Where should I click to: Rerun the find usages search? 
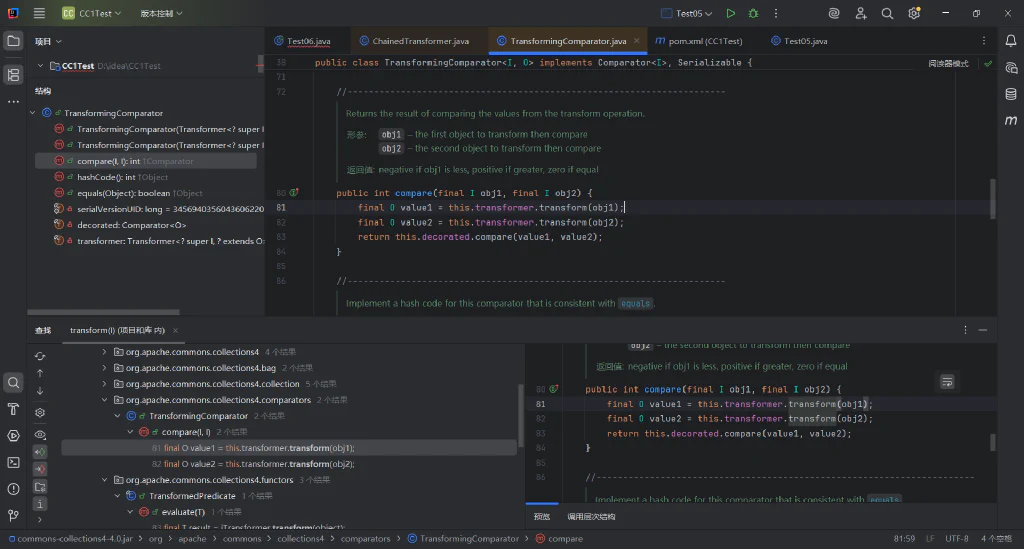tap(40, 356)
